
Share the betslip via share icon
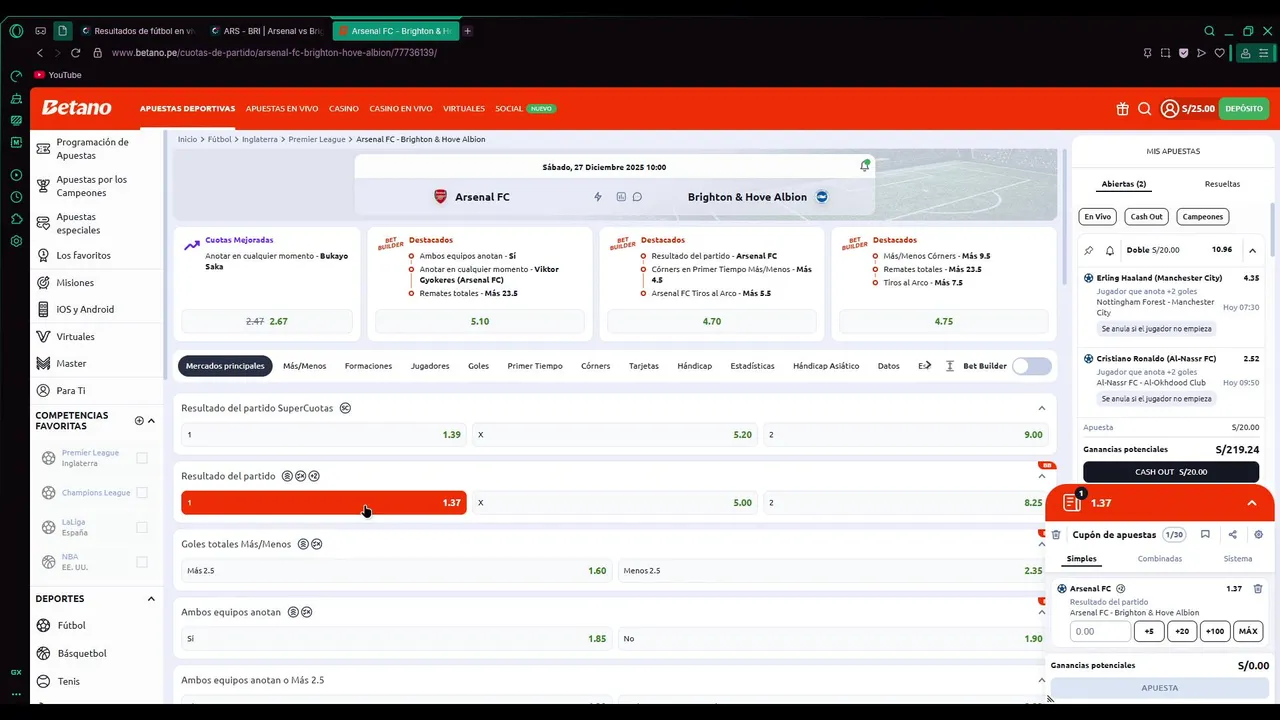[x=1232, y=535]
